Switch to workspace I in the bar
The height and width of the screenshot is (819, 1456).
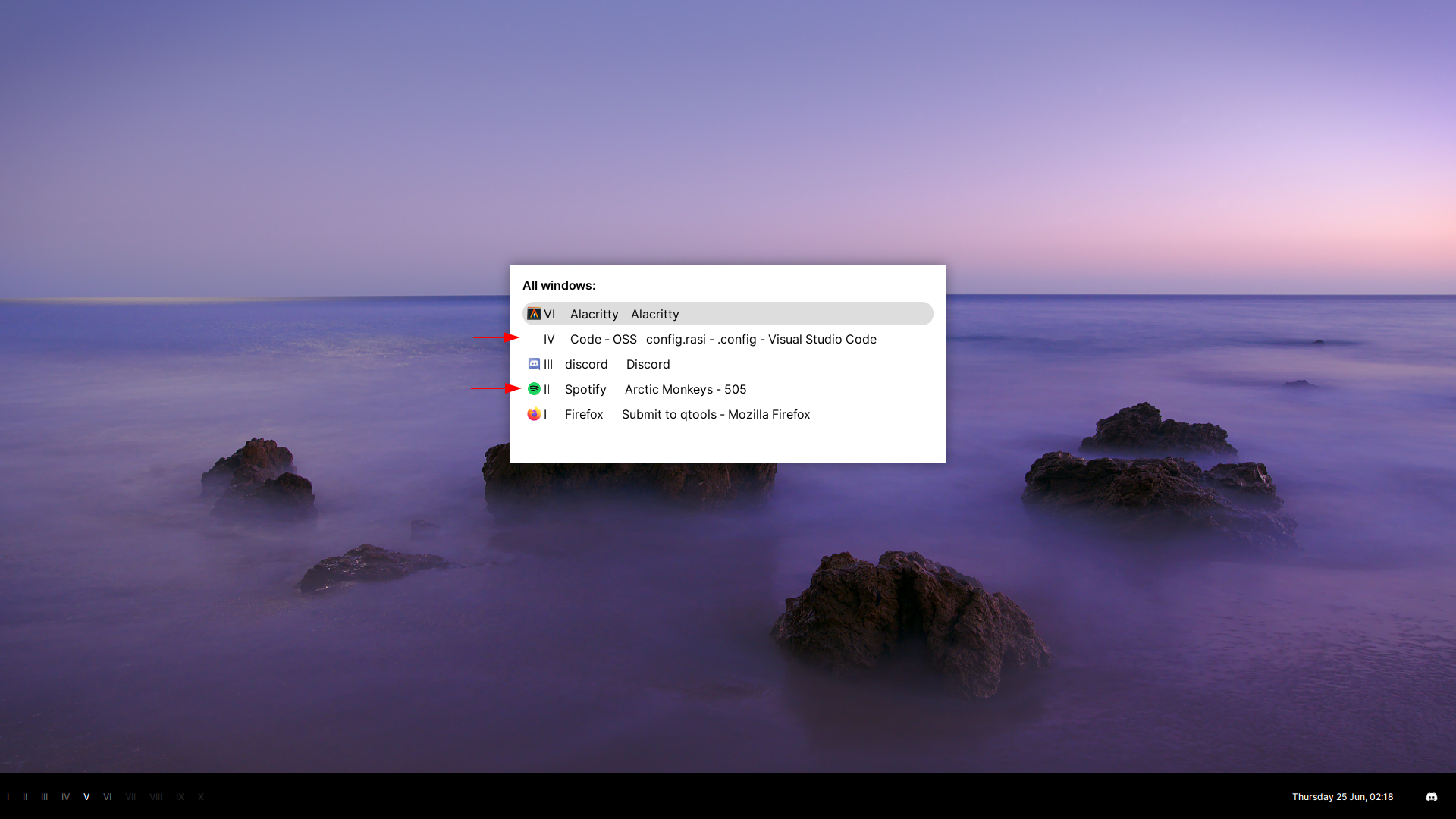click(8, 797)
